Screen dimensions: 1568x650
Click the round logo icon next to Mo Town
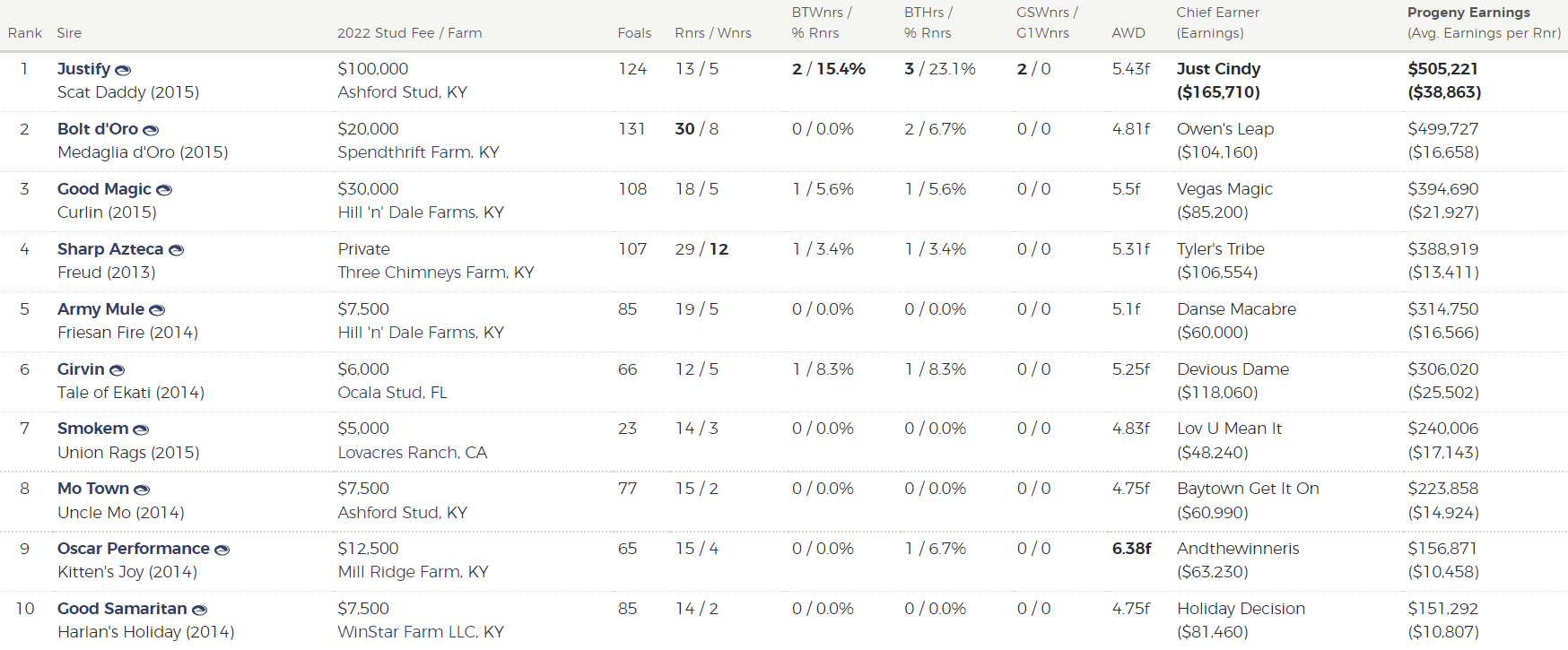pos(142,490)
